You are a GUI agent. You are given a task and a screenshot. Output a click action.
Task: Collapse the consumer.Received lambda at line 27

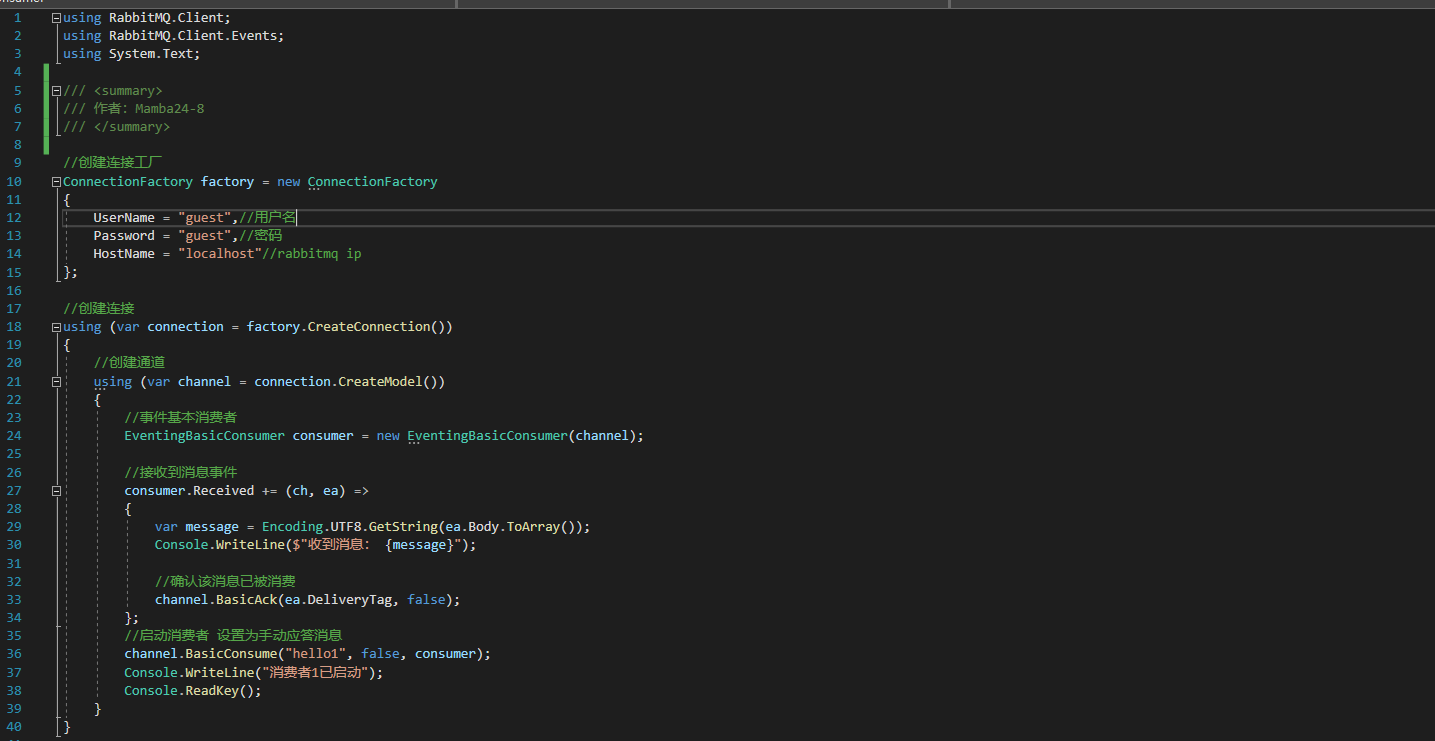56,490
